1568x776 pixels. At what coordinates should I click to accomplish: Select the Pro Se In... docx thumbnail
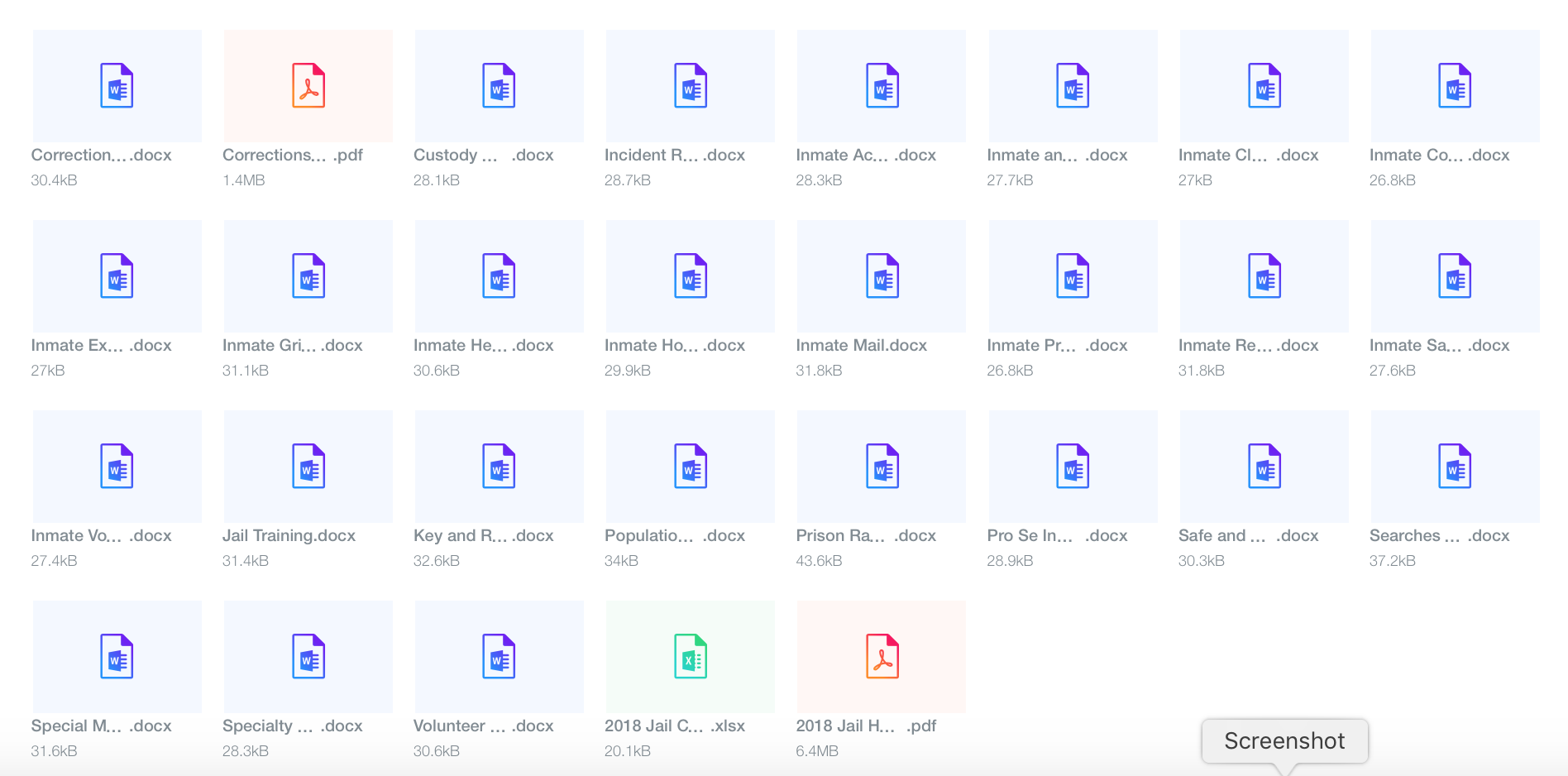pyautogui.click(x=1073, y=467)
